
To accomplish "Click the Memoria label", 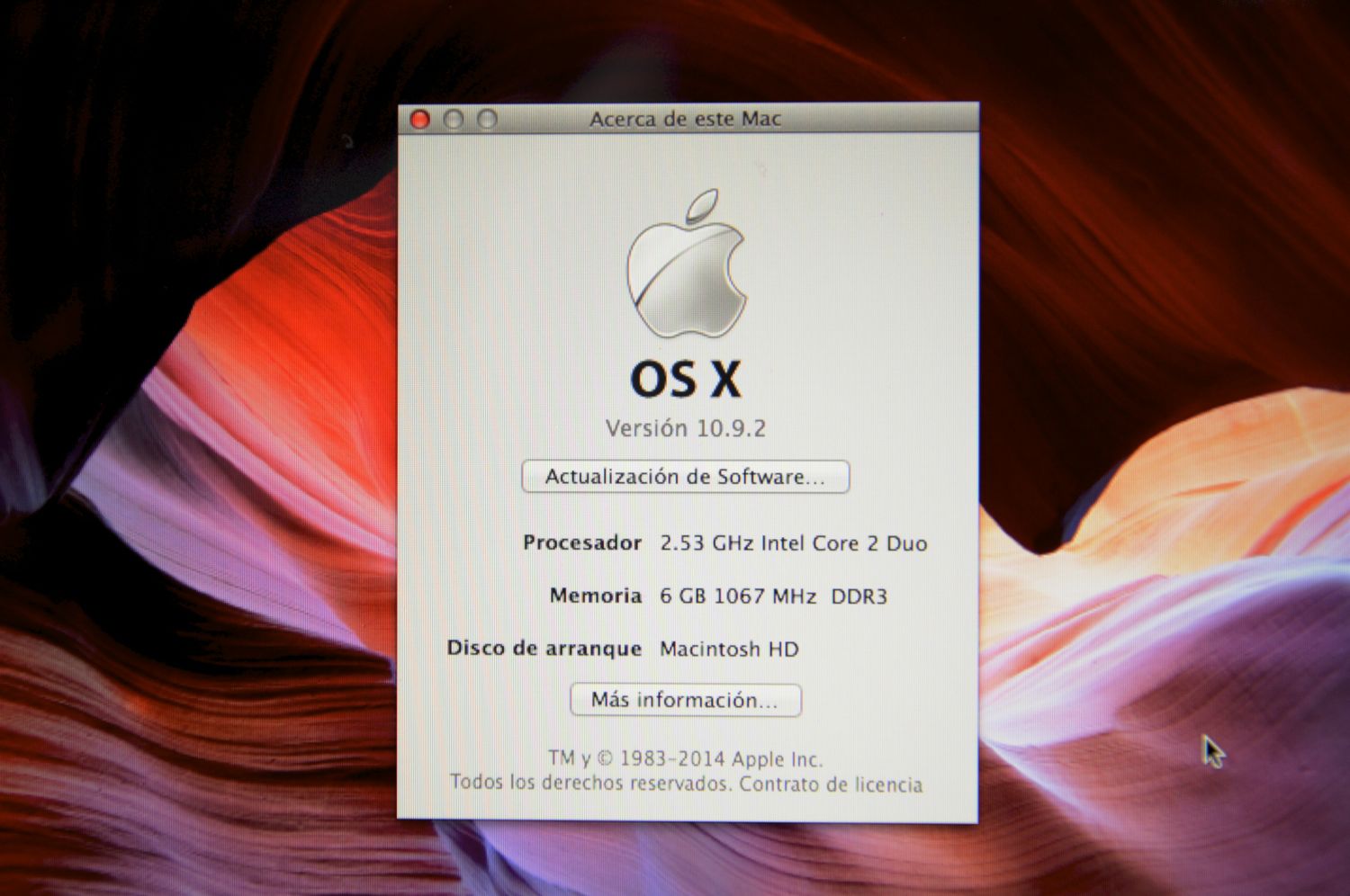I will coord(595,596).
